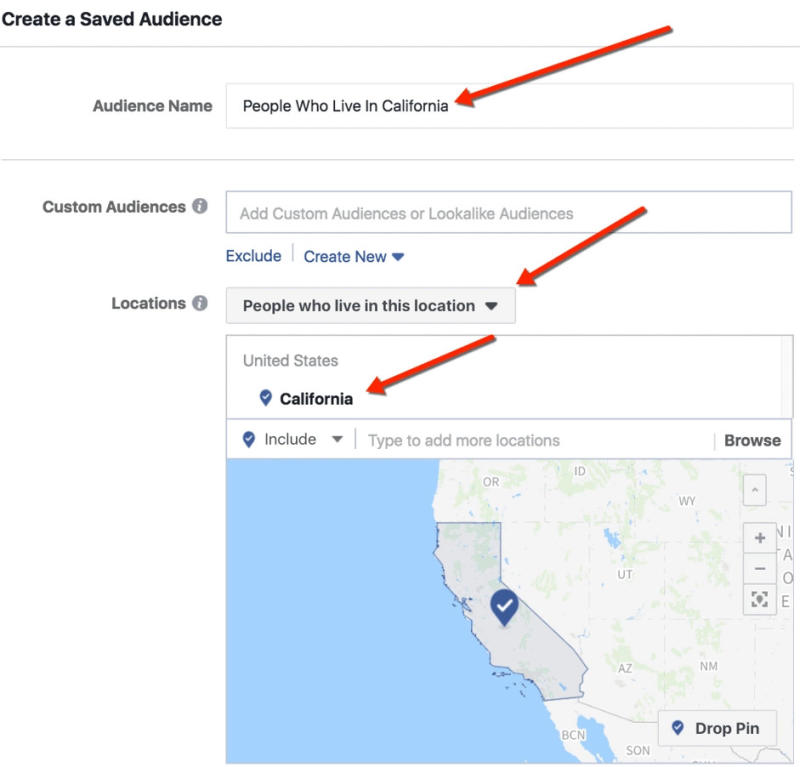Expand 'People who live in this location' dropdown
The height and width of the screenshot is (767, 800).
pyautogui.click(x=370, y=306)
